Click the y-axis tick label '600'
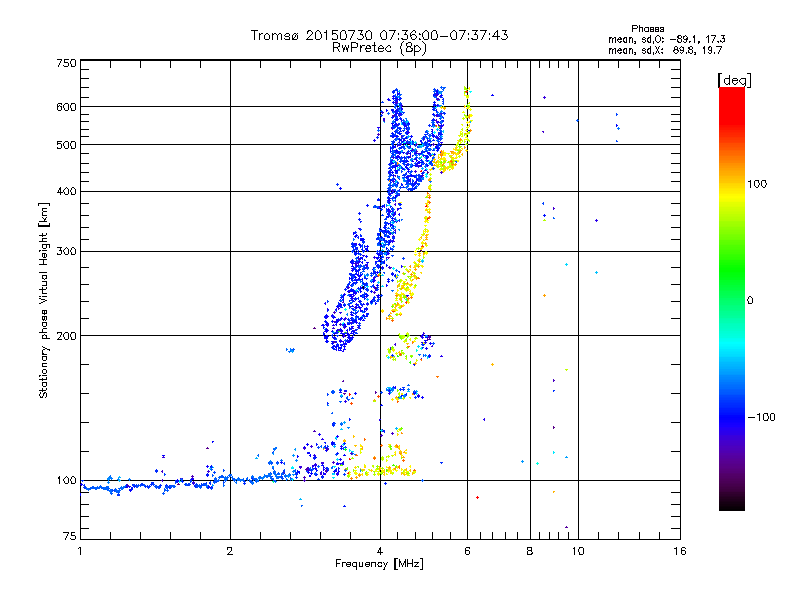 [x=66, y=107]
